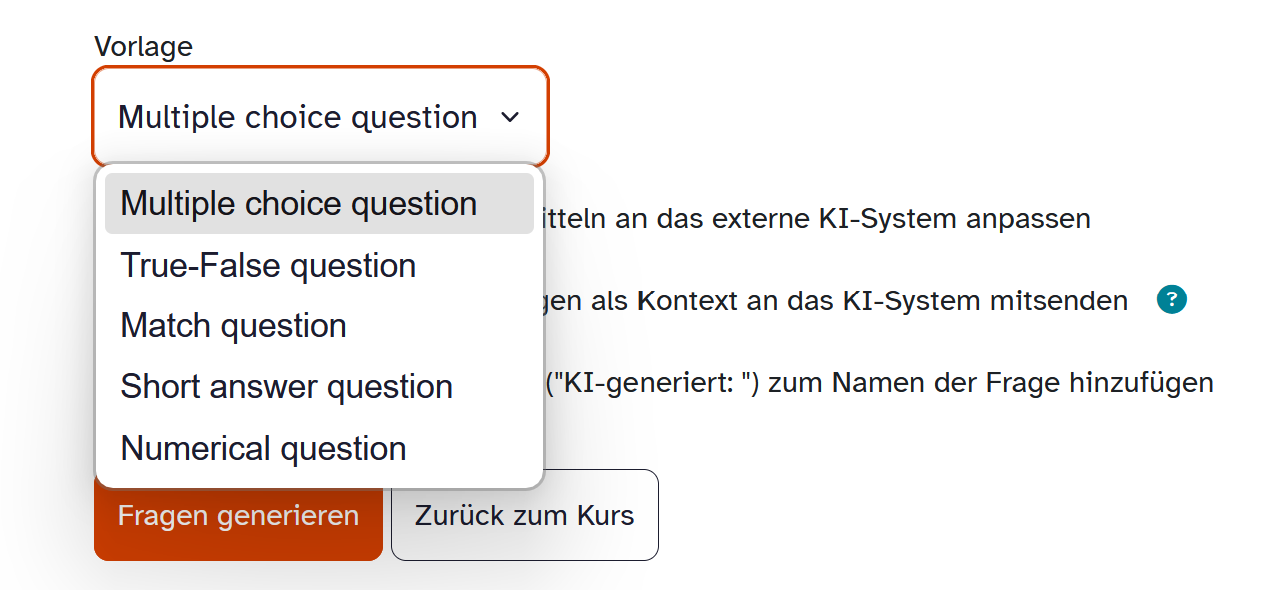Screen dimensions: 1275x590
Task: Select the 'Short answer question' option
Action: pyautogui.click(x=286, y=387)
